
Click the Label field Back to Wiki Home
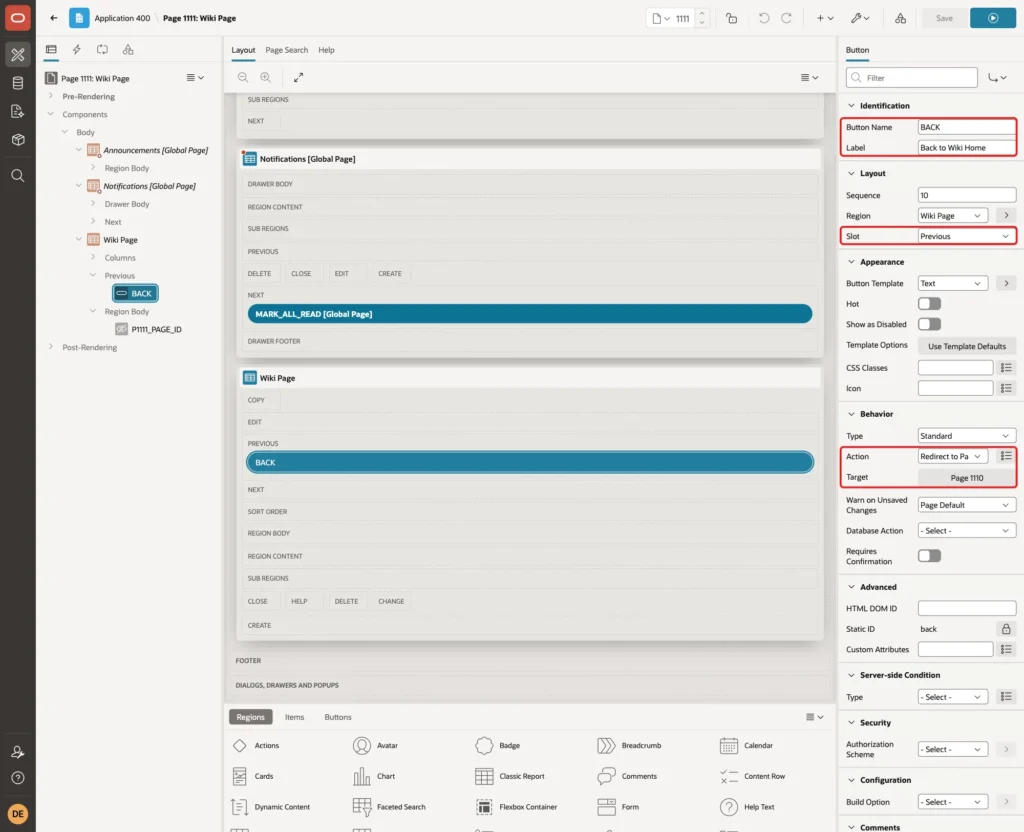click(x=967, y=148)
